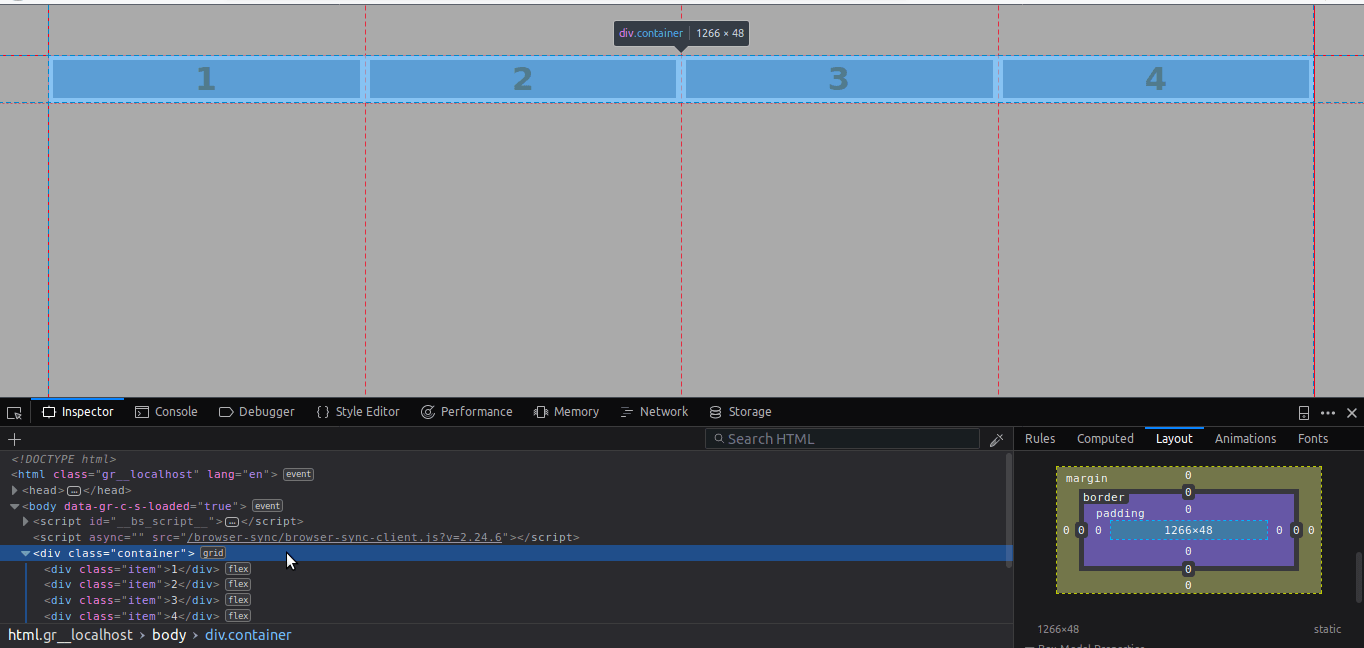Viewport: 1364px width, 648px height.
Task: Click the markup panel vertical scrollbar
Action: click(x=1009, y=510)
